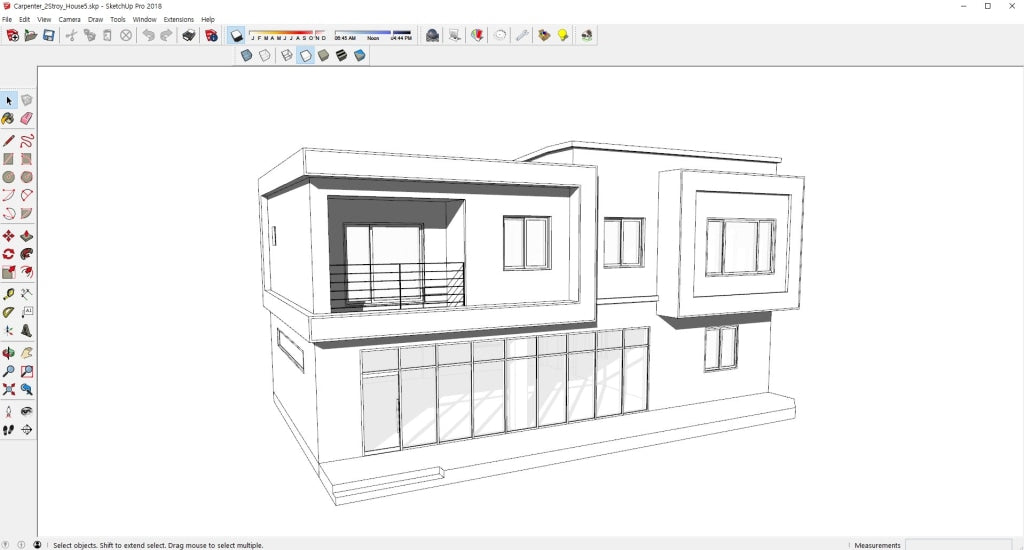Select the Orbit tool
The height and width of the screenshot is (550, 1024).
coord(8,353)
